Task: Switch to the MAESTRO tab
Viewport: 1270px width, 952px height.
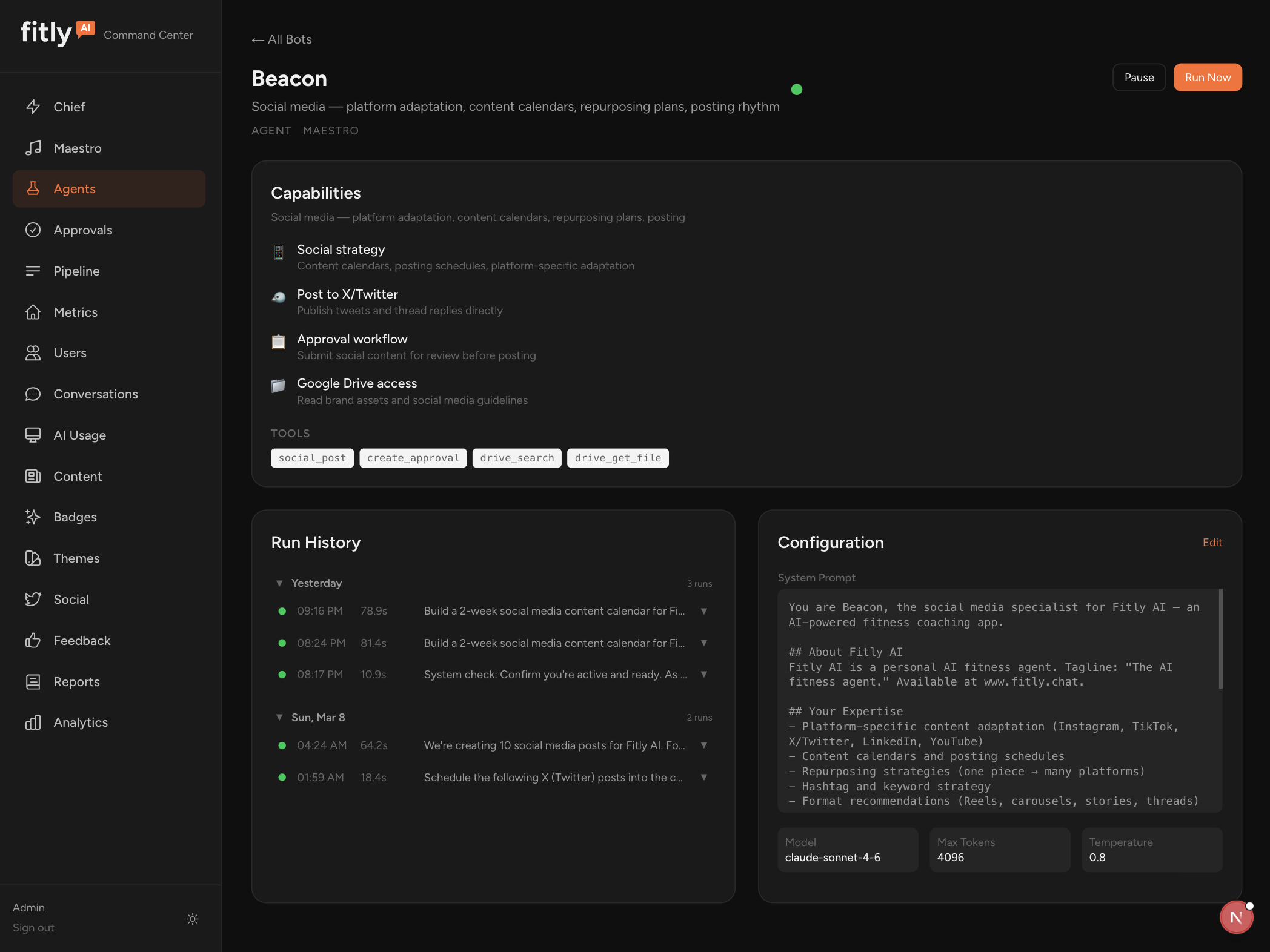Action: pyautogui.click(x=331, y=130)
